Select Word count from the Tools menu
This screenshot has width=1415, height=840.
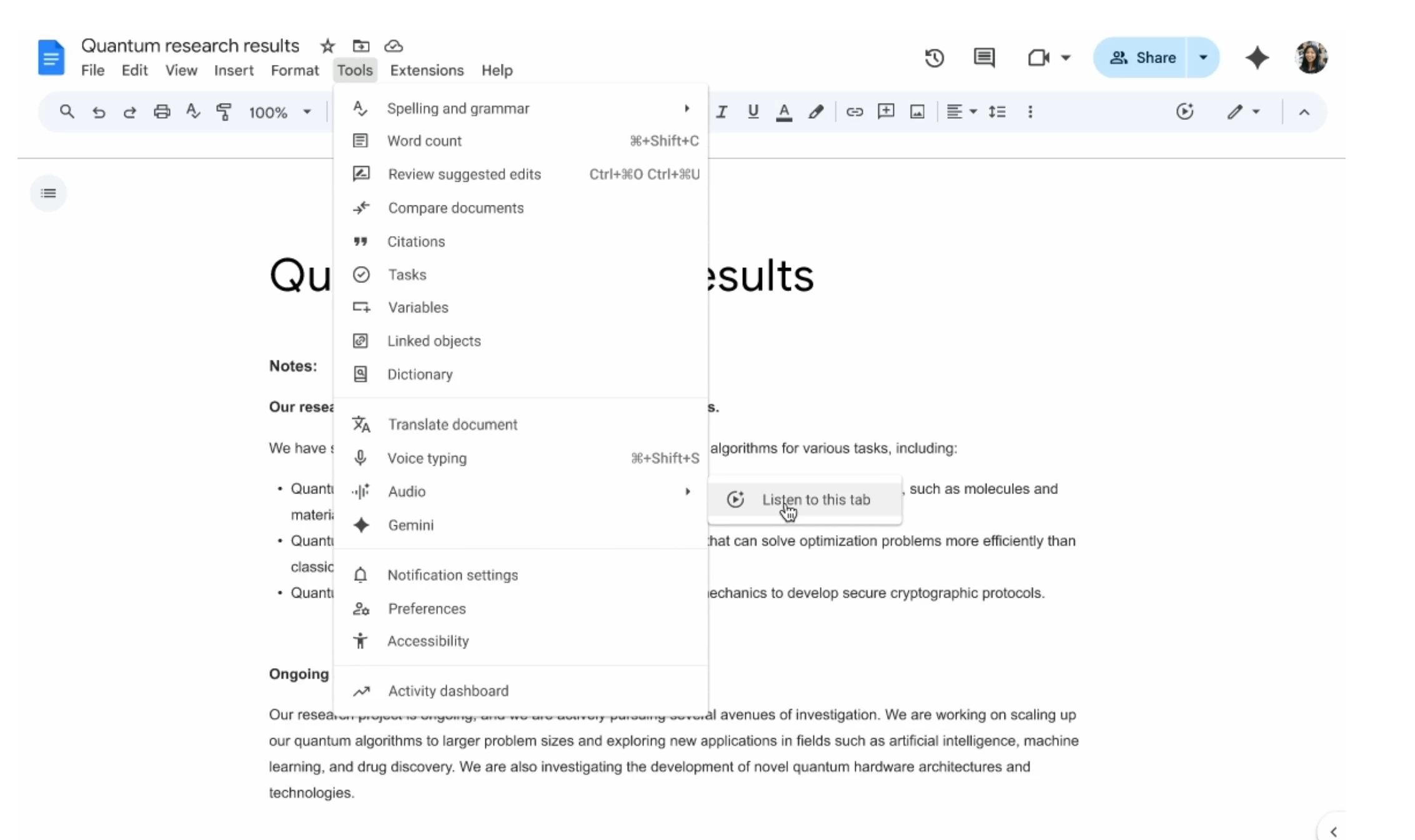(424, 141)
